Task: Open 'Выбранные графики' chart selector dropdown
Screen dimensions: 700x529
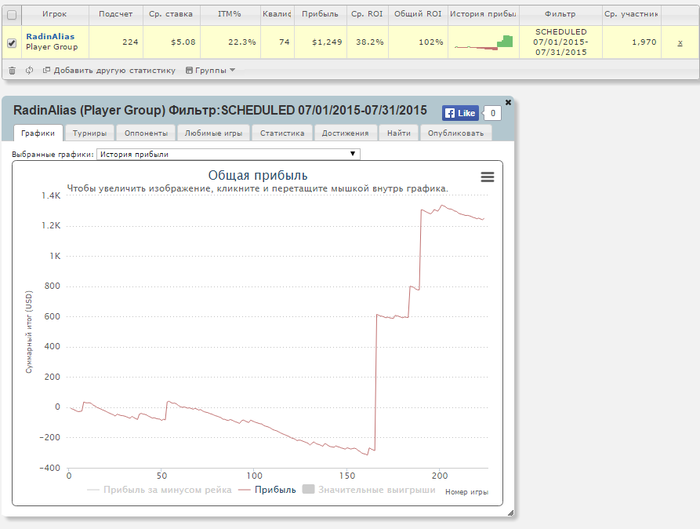Action: [228, 154]
